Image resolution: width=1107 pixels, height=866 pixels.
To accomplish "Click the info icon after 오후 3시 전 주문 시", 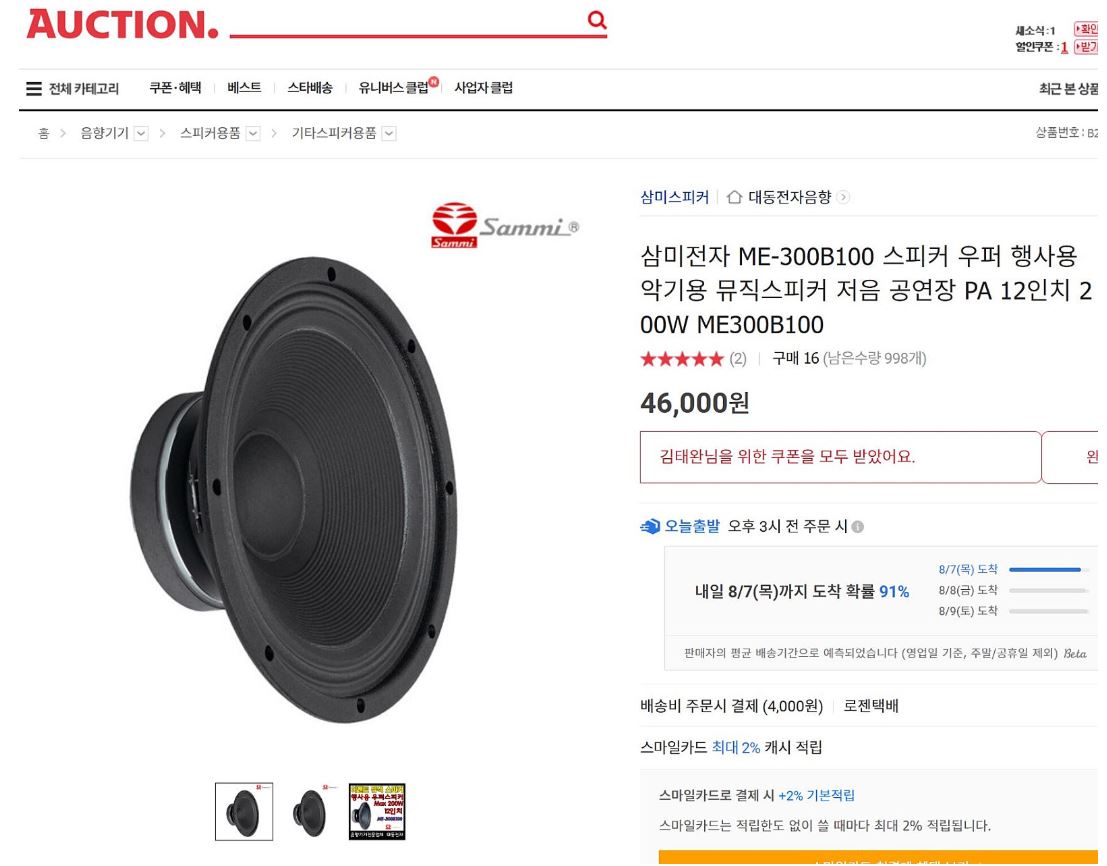I will pos(857,527).
